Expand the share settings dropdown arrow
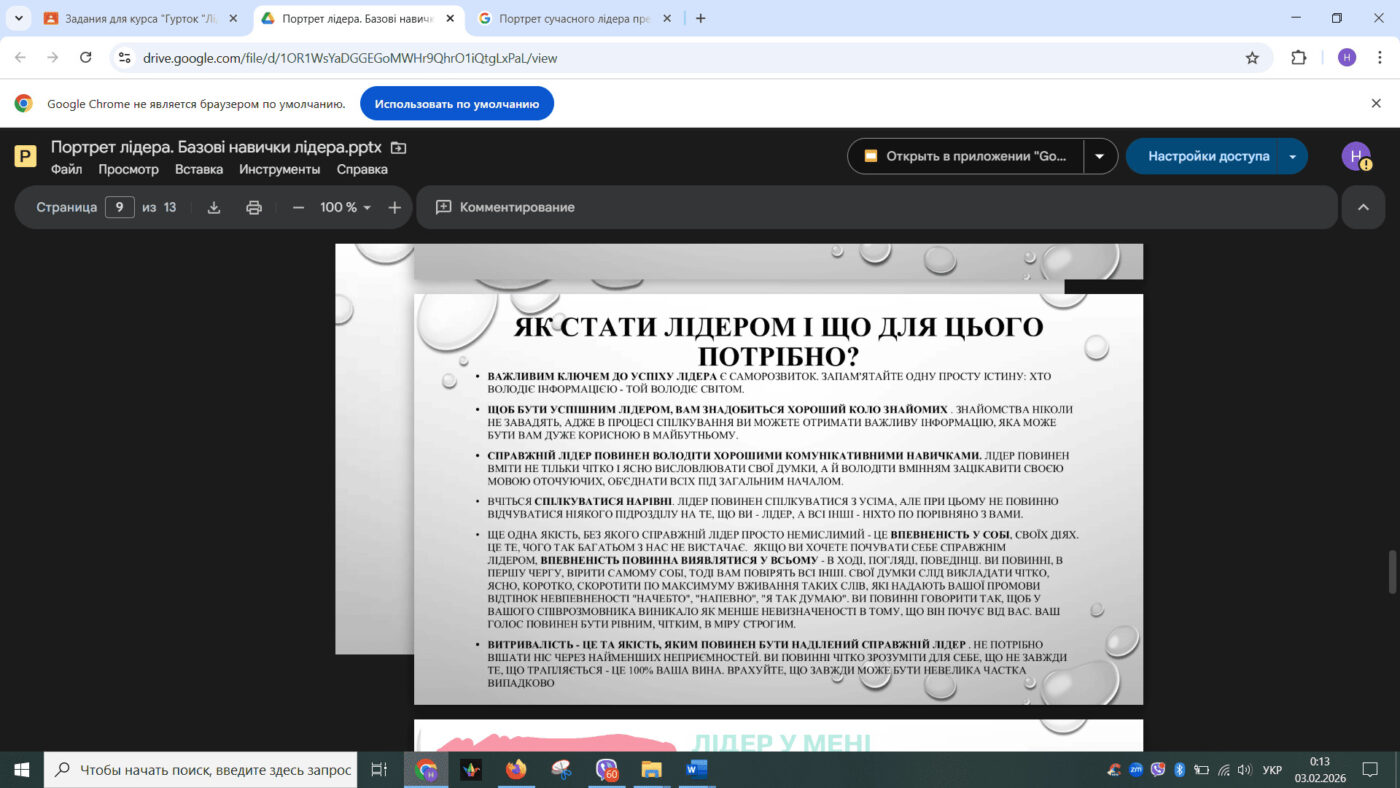Image resolution: width=1400 pixels, height=788 pixels. 1293,156
